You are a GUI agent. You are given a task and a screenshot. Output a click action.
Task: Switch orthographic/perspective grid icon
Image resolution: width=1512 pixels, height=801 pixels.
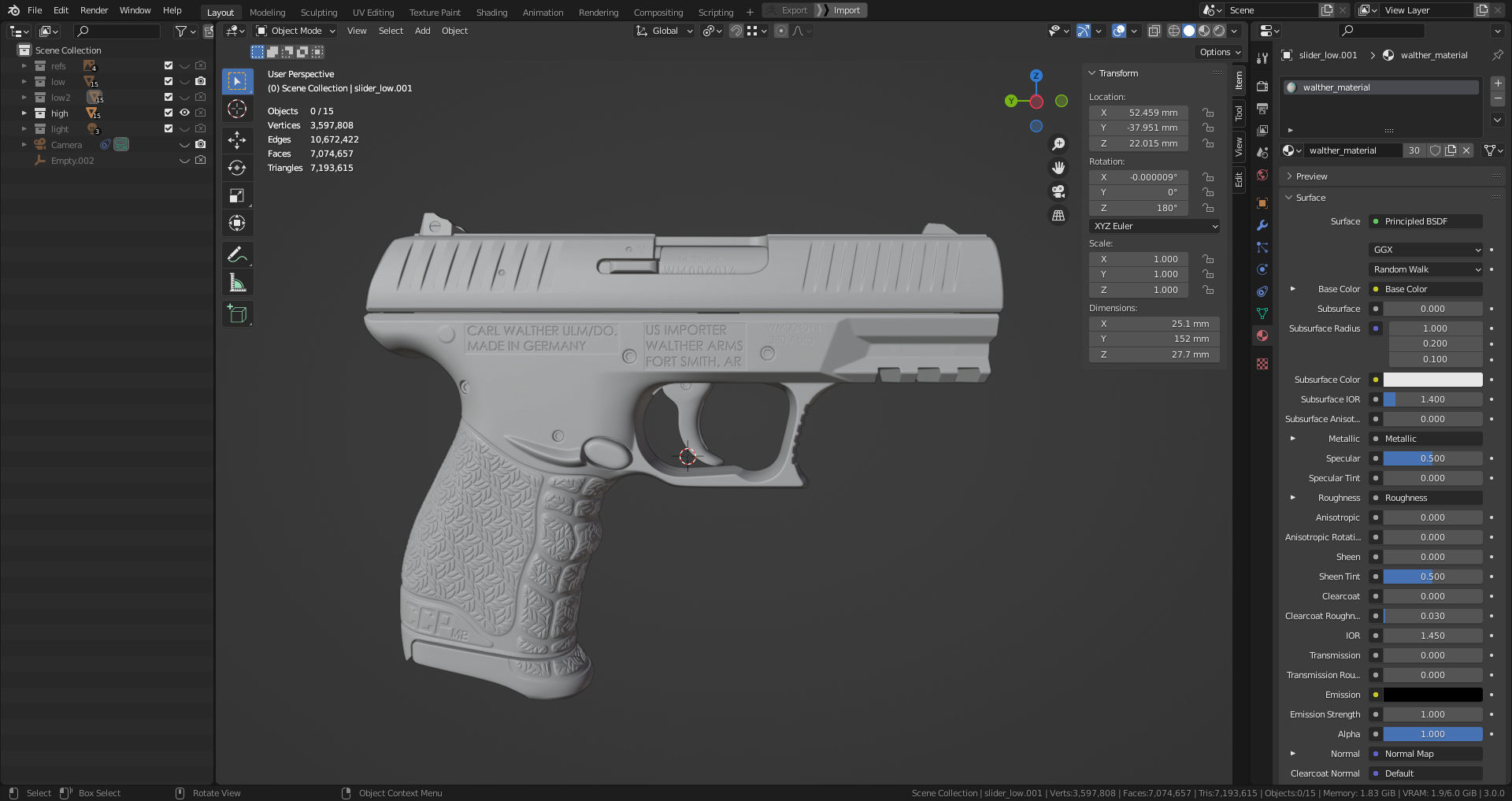(1058, 215)
